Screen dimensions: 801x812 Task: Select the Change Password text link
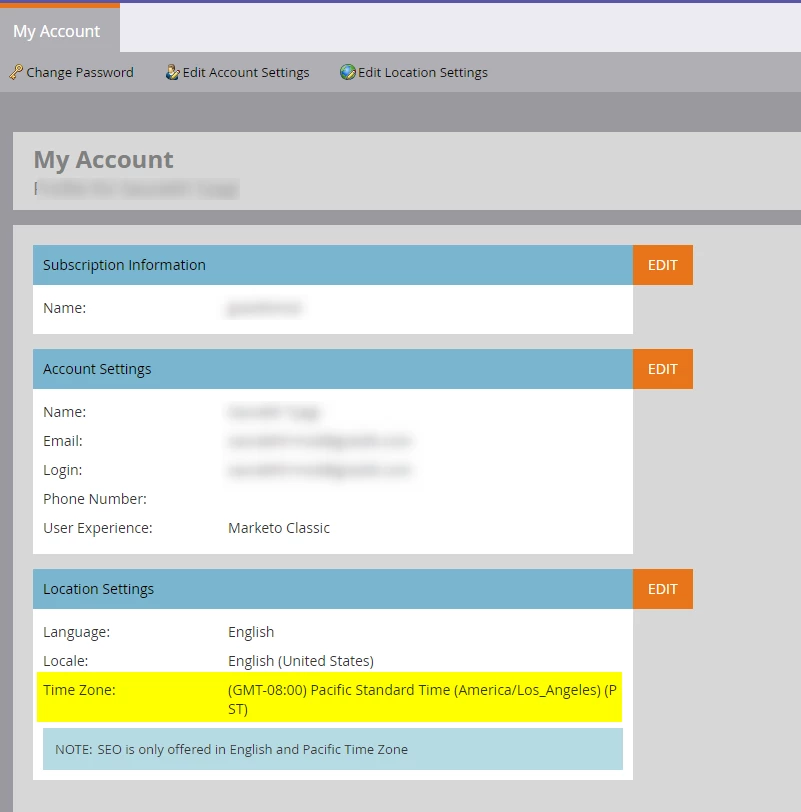pyautogui.click(x=80, y=72)
